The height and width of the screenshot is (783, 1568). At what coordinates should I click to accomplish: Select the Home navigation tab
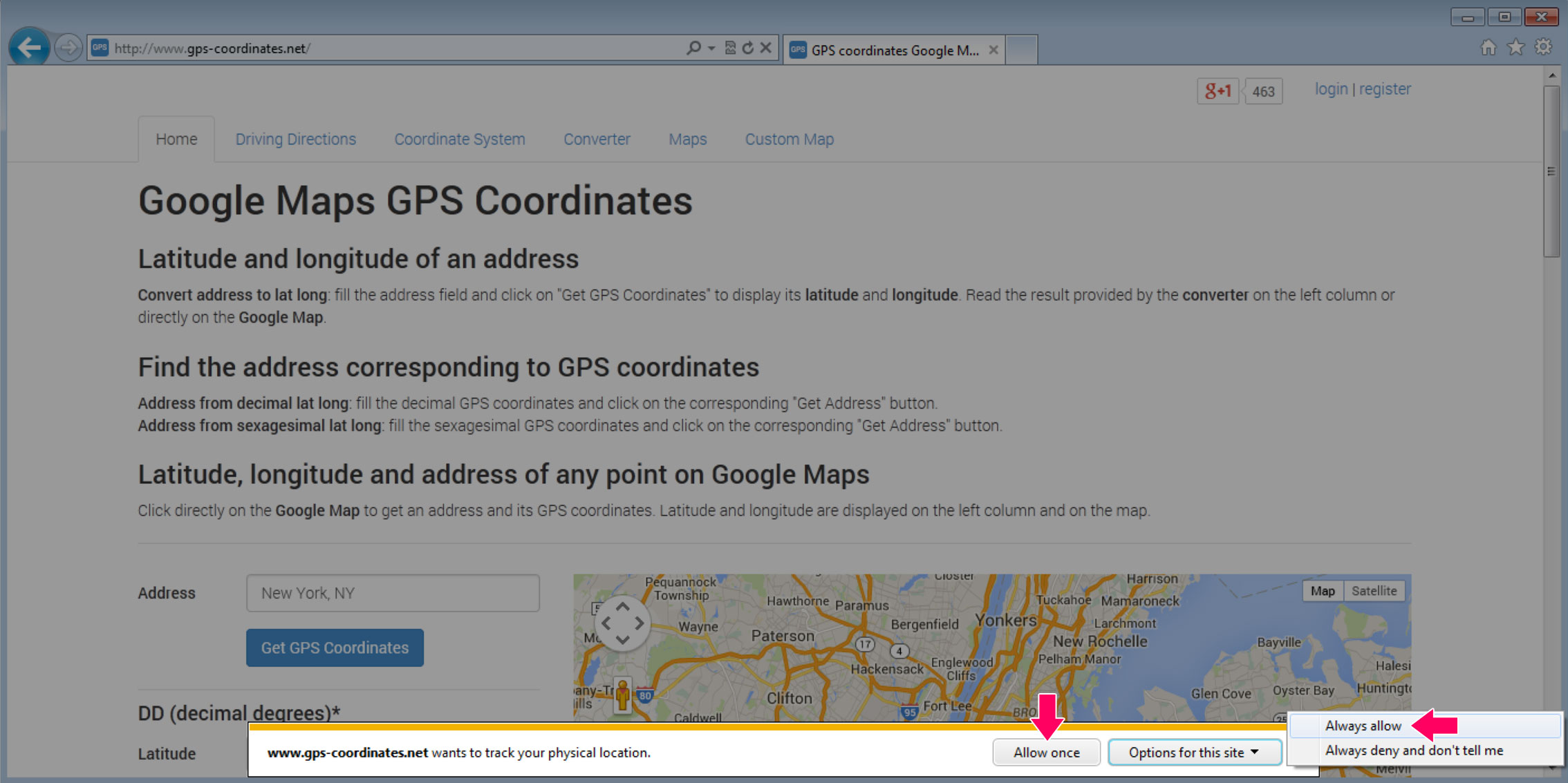(x=176, y=139)
